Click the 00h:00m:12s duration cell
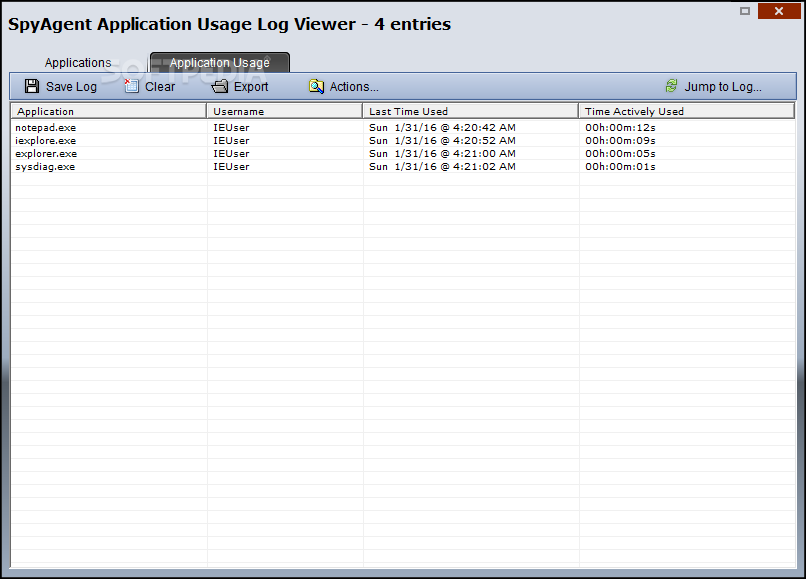The width and height of the screenshot is (806, 579). click(620, 128)
